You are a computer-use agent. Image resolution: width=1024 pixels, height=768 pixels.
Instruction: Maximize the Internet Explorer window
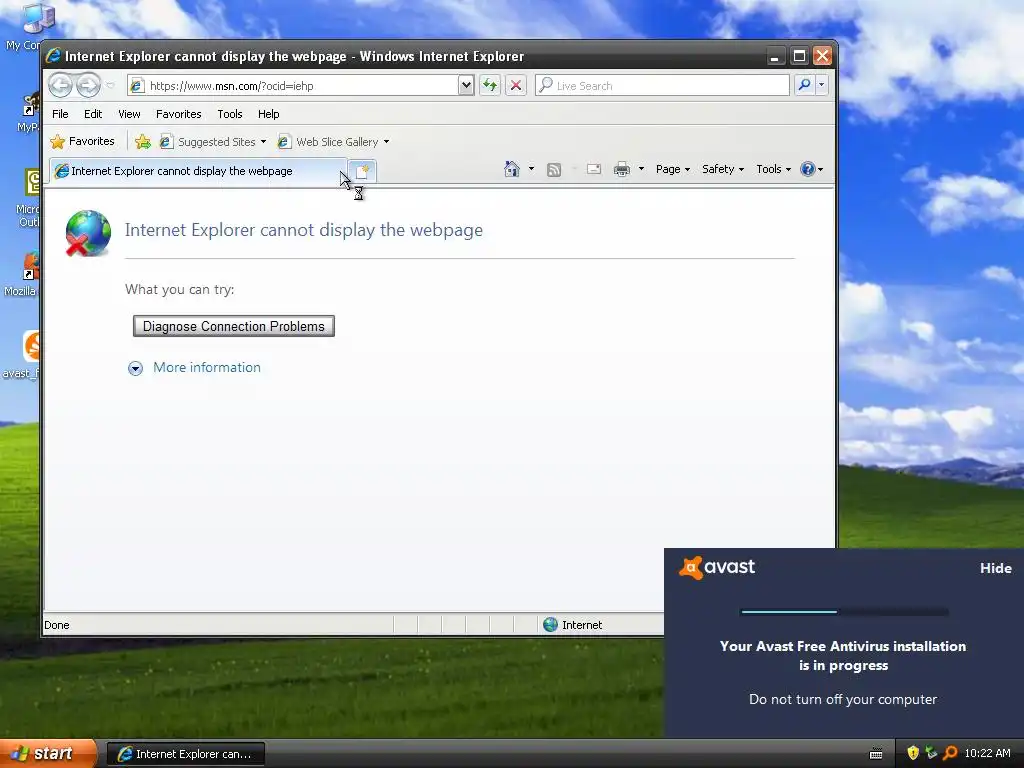click(x=799, y=56)
